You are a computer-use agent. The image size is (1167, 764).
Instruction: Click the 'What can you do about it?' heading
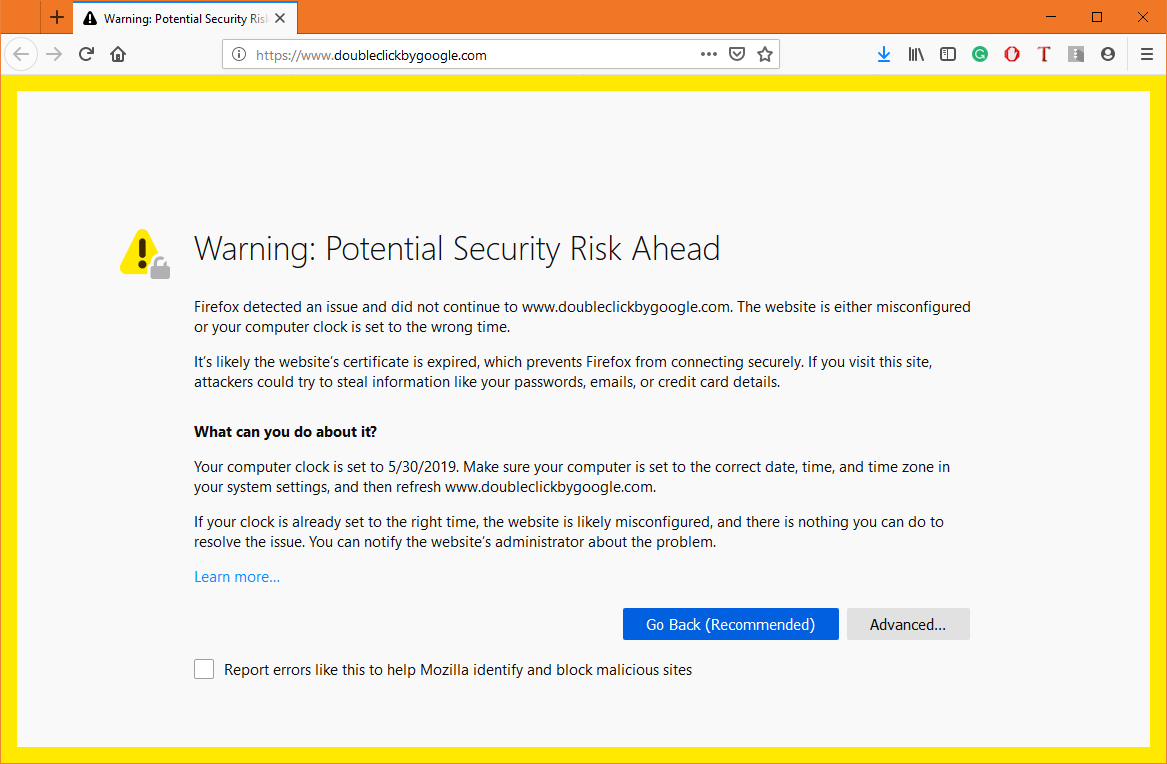285,431
